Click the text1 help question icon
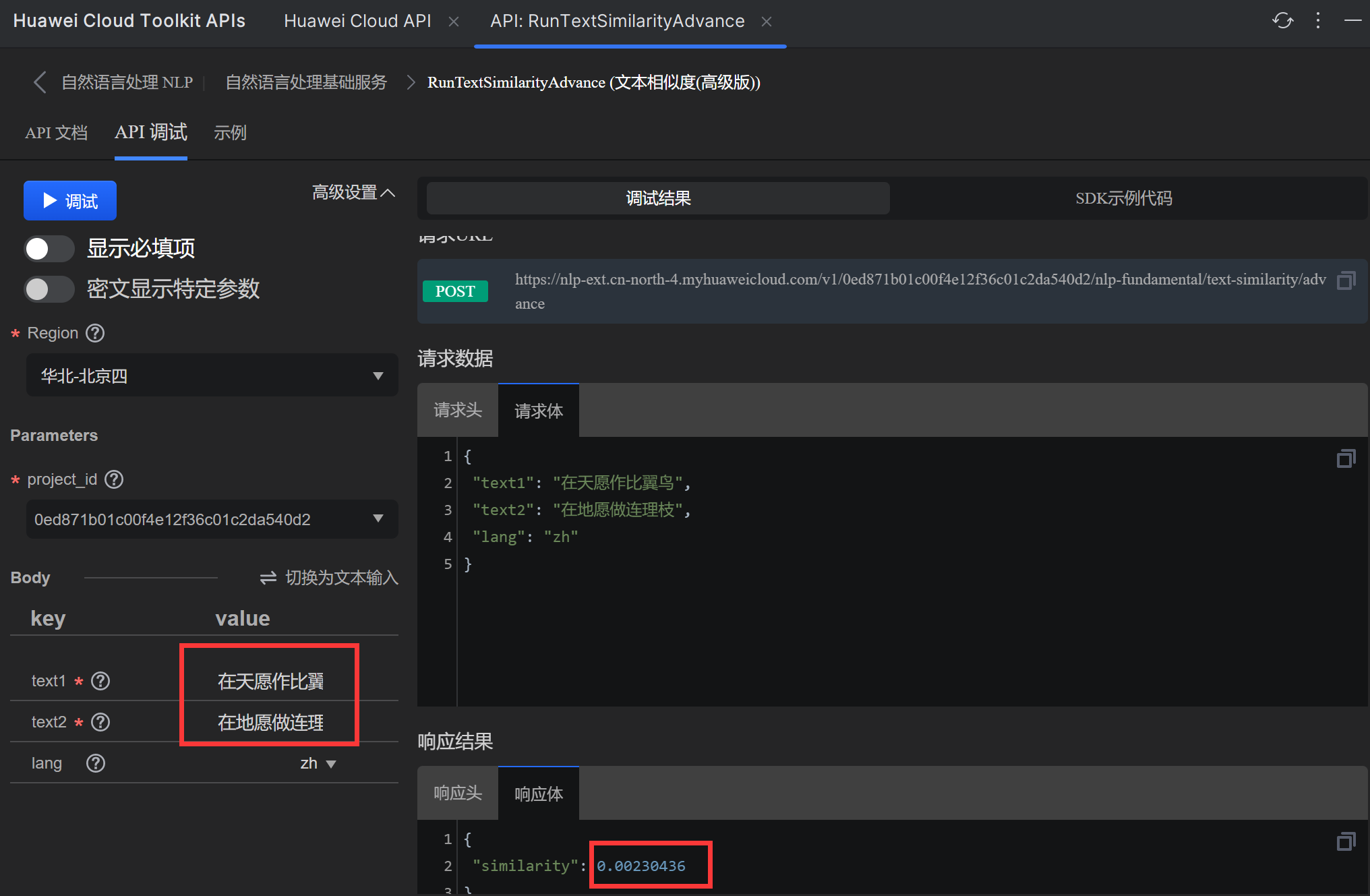The width and height of the screenshot is (1370, 896). coord(100,681)
